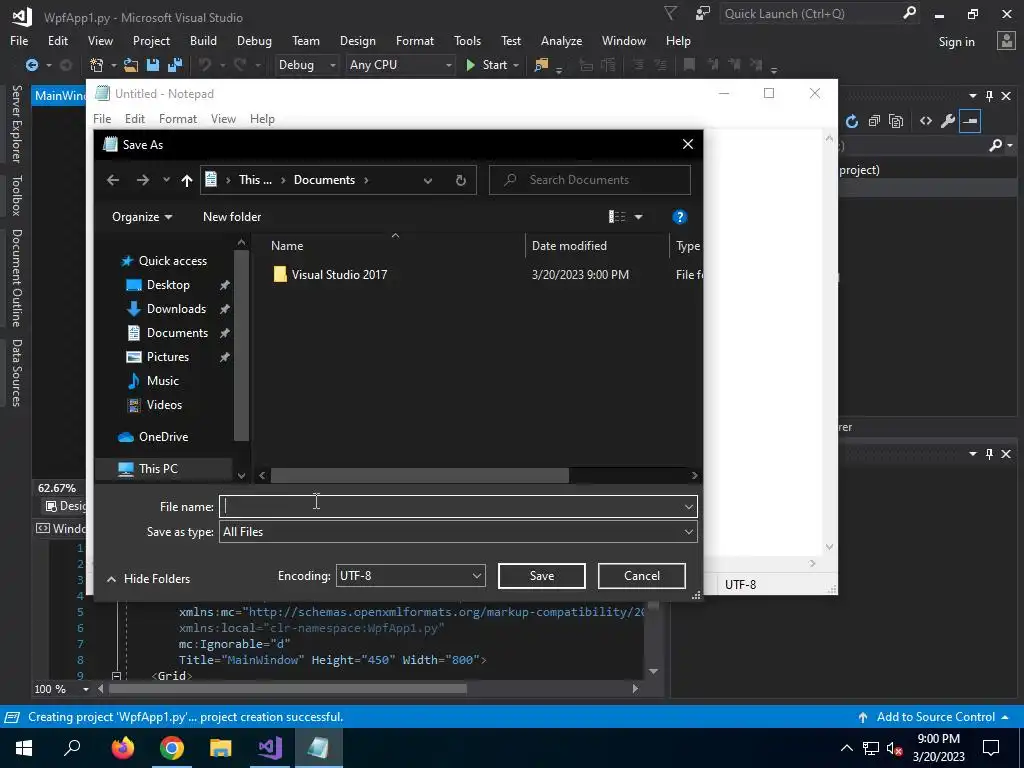Sort files by the Name column header
Screen dimensions: 1024x768
[287, 246]
